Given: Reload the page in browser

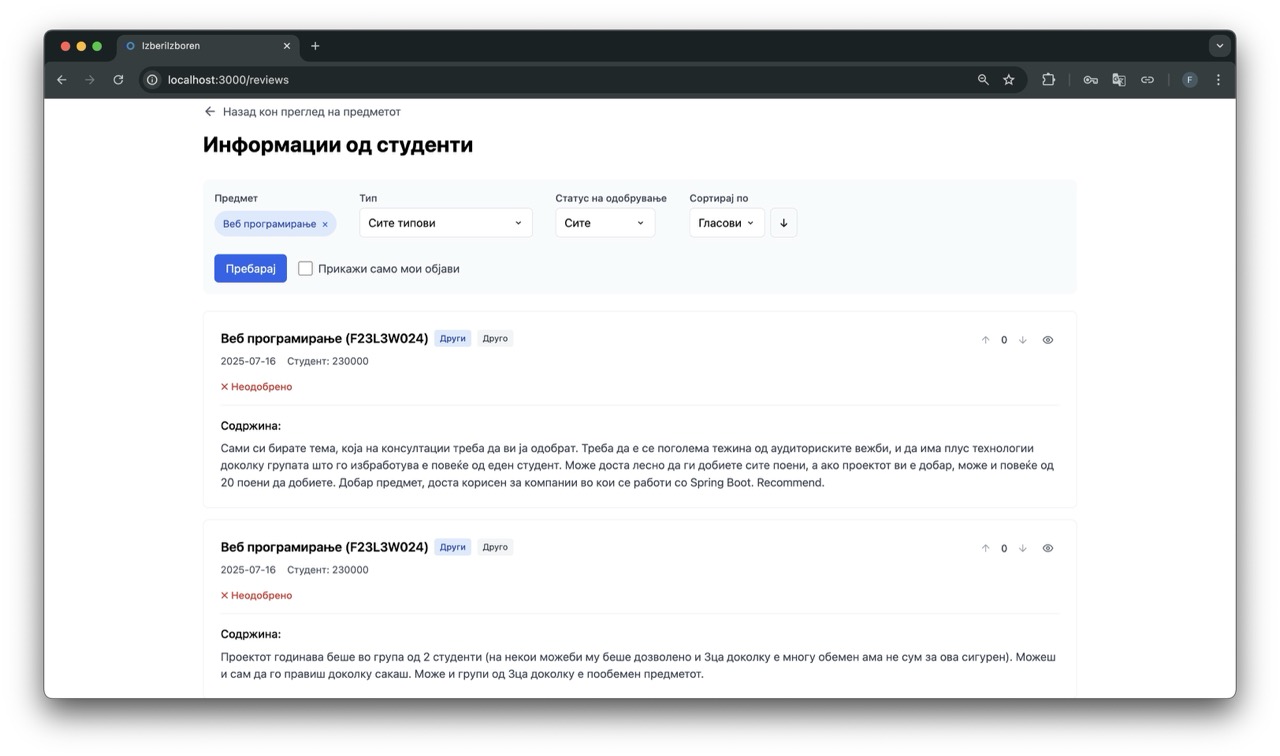Looking at the screenshot, I should pyautogui.click(x=118, y=80).
